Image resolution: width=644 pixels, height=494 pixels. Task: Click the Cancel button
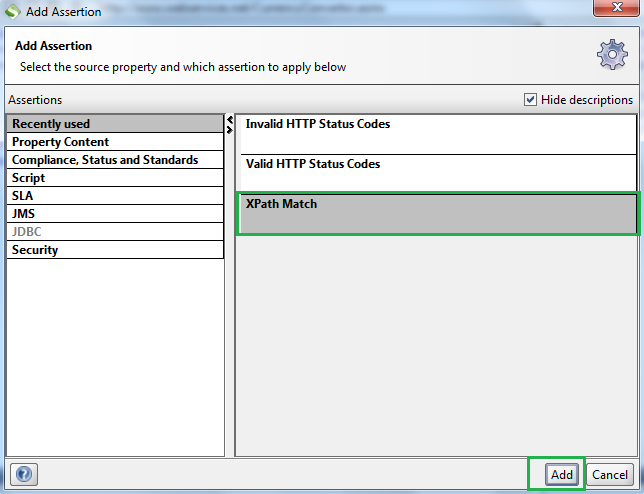point(609,474)
